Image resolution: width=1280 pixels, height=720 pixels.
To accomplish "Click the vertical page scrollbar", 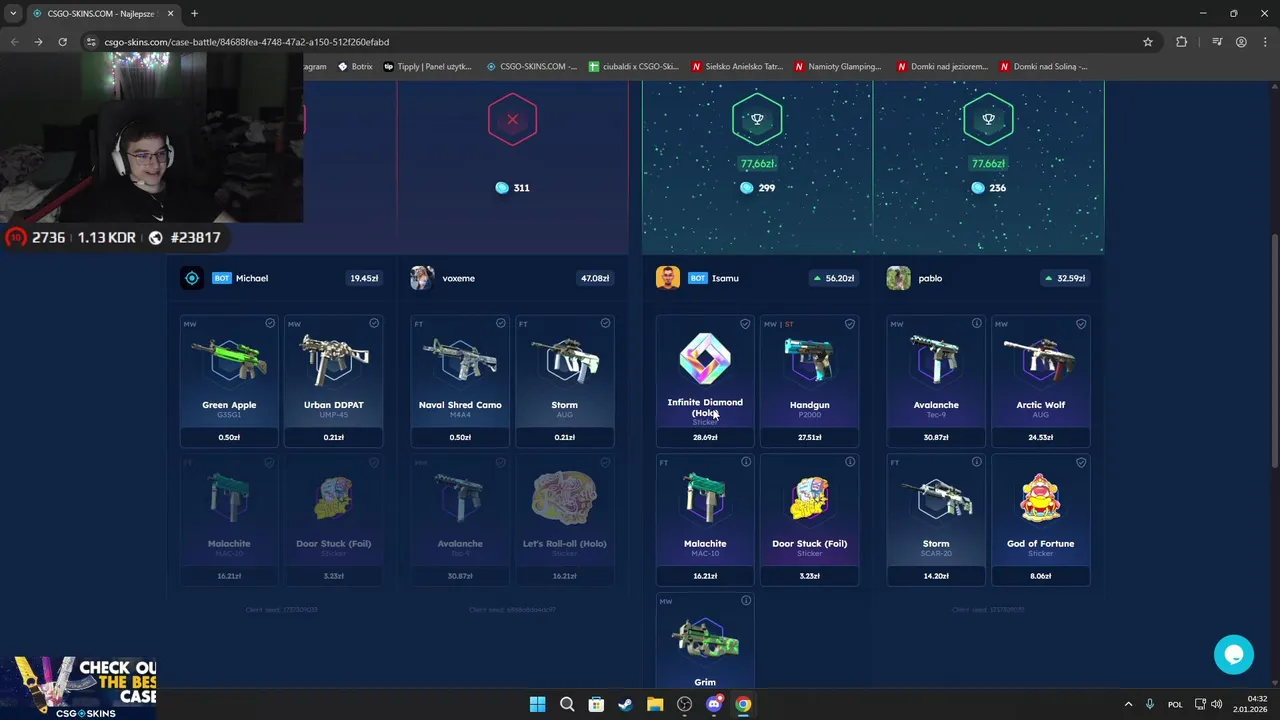I will (x=1274, y=350).
